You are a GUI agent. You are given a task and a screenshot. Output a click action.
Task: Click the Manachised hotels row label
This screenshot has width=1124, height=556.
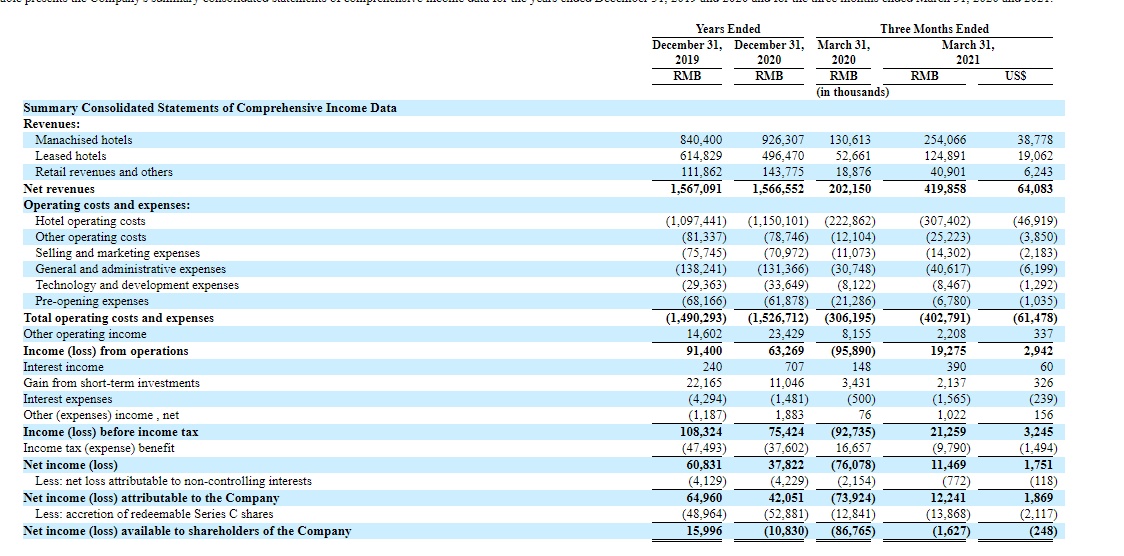[83, 140]
